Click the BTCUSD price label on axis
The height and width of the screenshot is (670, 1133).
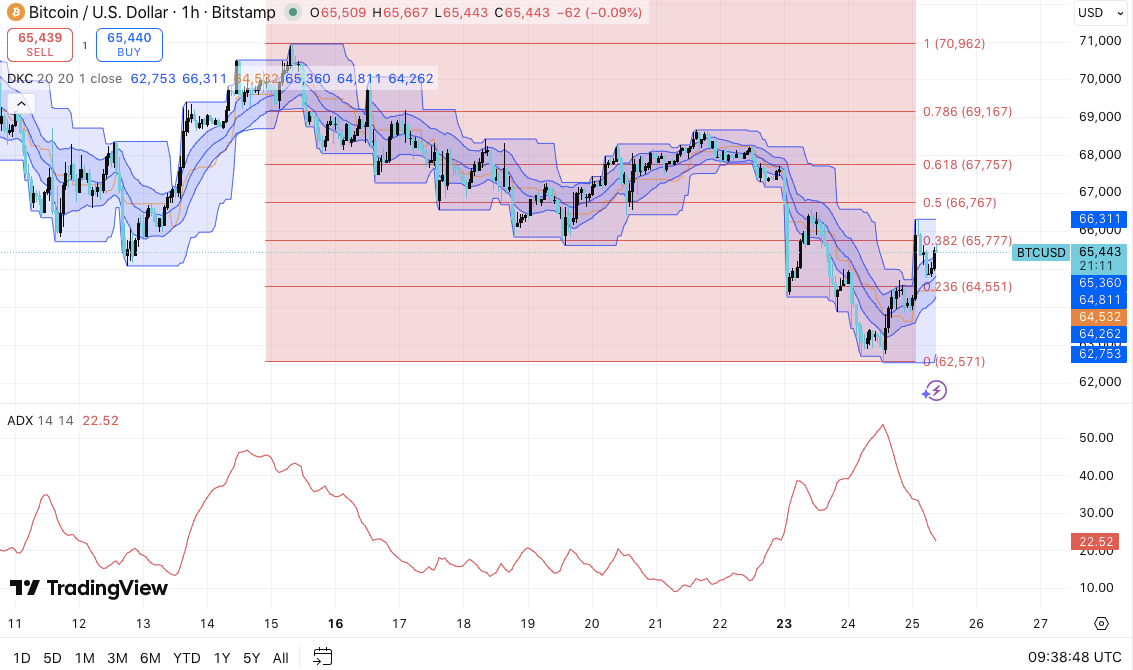1040,253
